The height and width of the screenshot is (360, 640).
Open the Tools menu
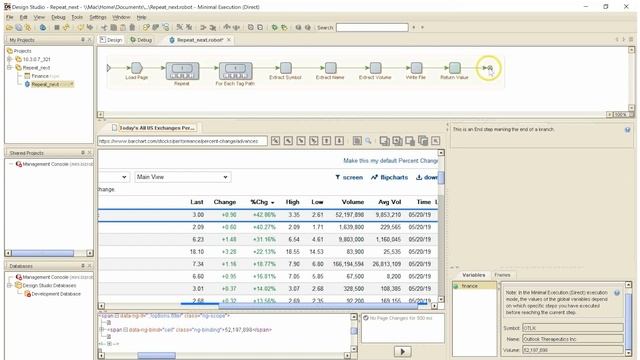[x=77, y=17]
